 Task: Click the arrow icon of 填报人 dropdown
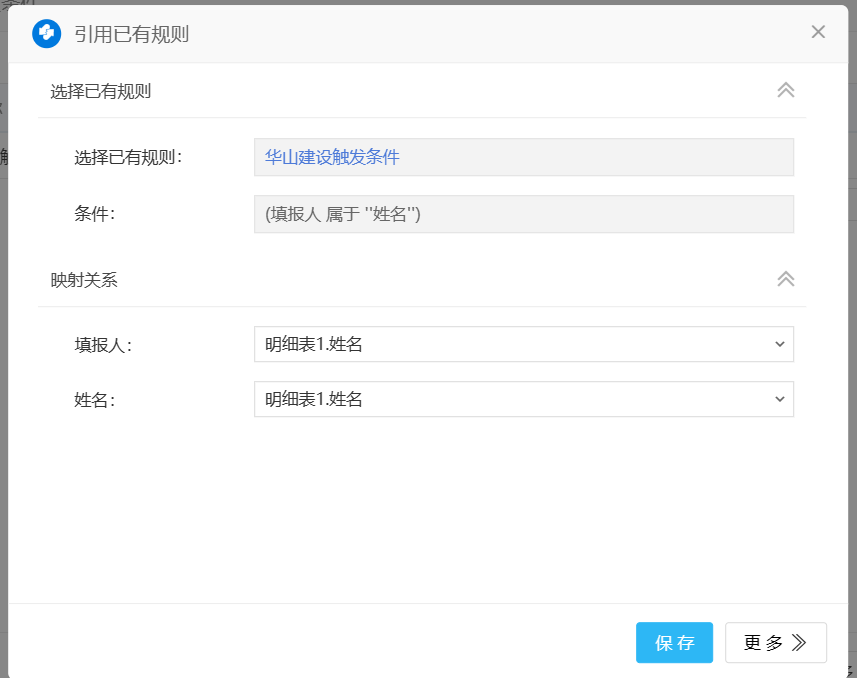coord(780,344)
